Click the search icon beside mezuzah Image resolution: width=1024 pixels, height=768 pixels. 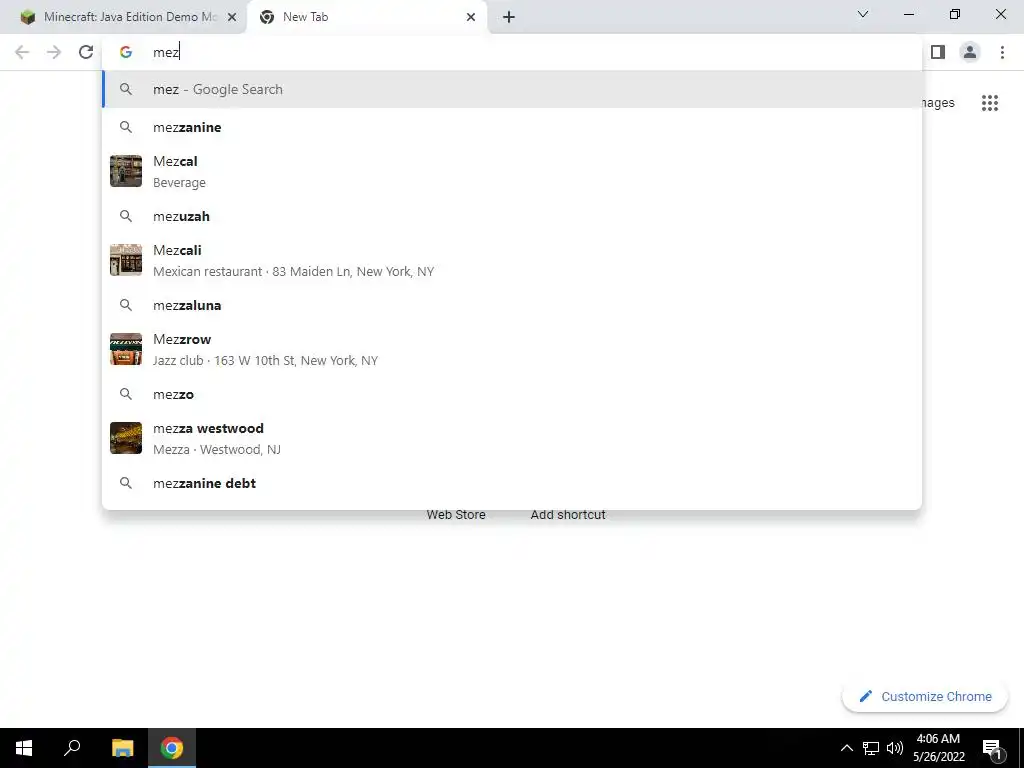point(126,216)
